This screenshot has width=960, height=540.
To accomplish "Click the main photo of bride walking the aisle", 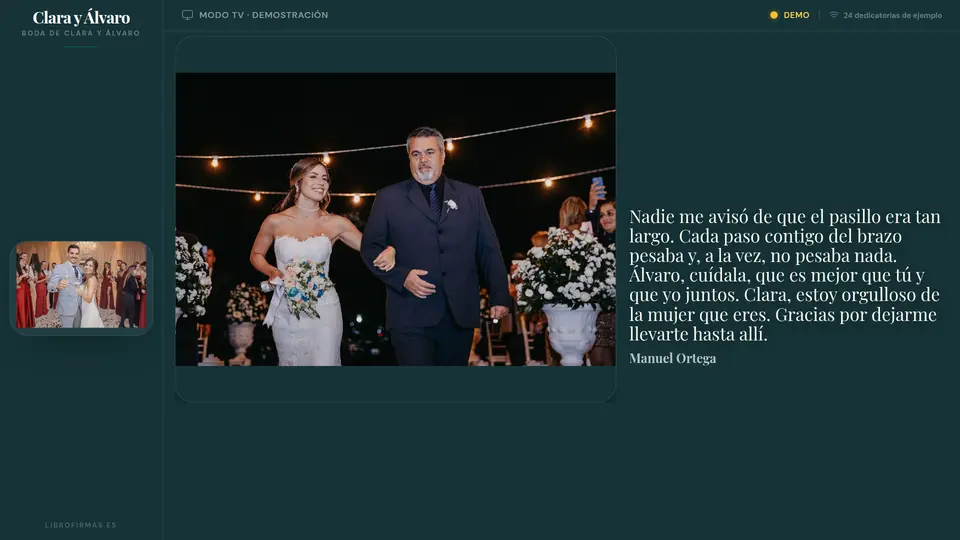I will [396, 219].
